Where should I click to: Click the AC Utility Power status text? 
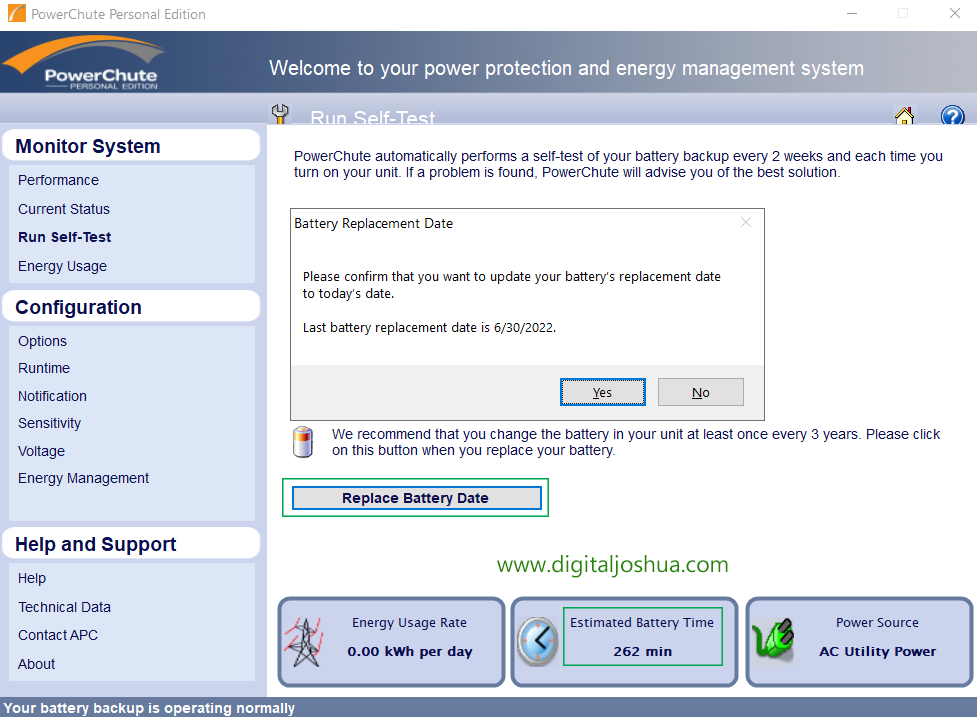click(877, 652)
